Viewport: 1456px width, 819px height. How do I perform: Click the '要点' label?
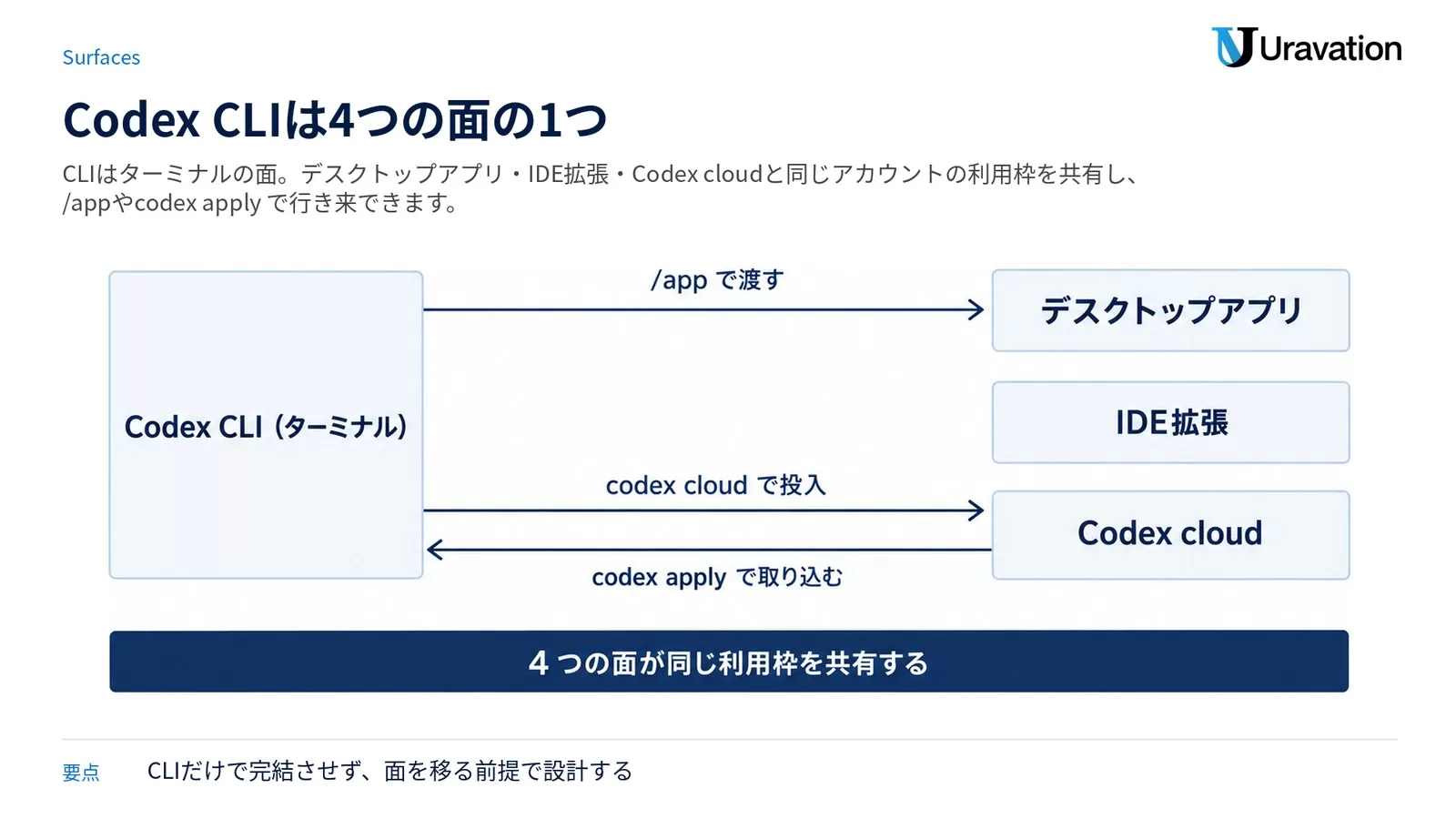click(x=81, y=773)
